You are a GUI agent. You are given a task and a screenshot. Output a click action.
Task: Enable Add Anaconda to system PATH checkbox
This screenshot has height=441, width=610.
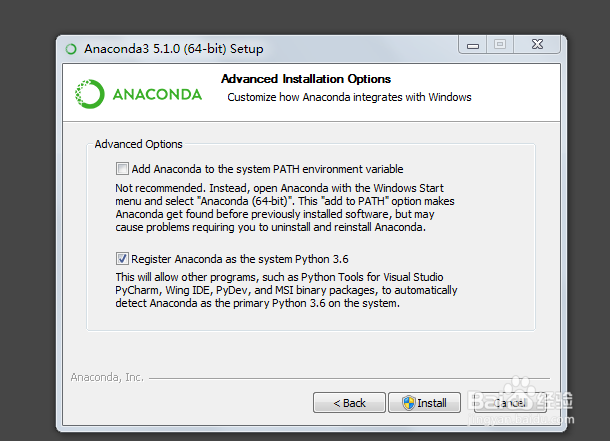click(x=123, y=169)
